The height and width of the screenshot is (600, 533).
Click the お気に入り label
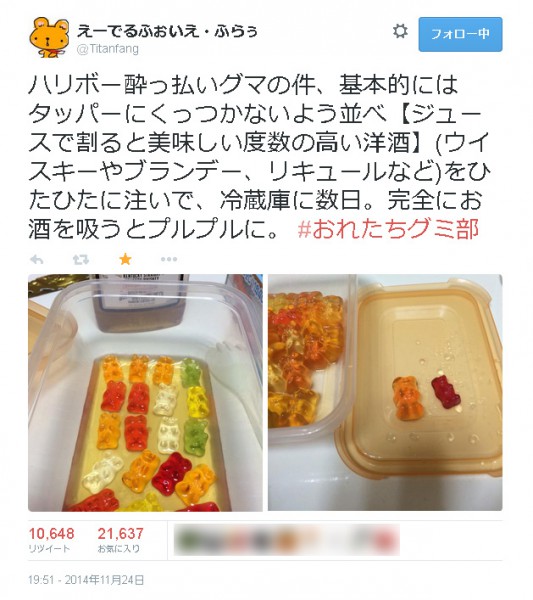click(119, 549)
